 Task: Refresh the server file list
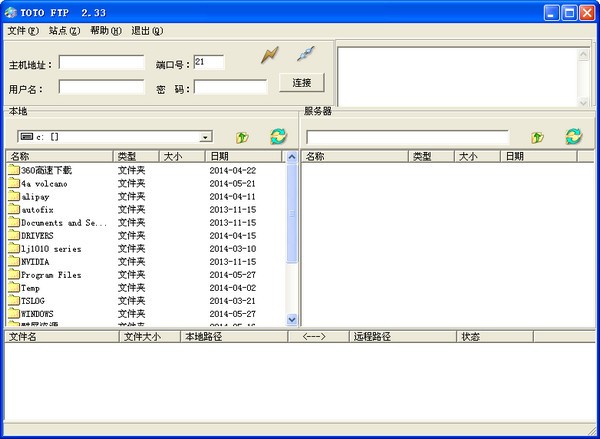(x=574, y=137)
